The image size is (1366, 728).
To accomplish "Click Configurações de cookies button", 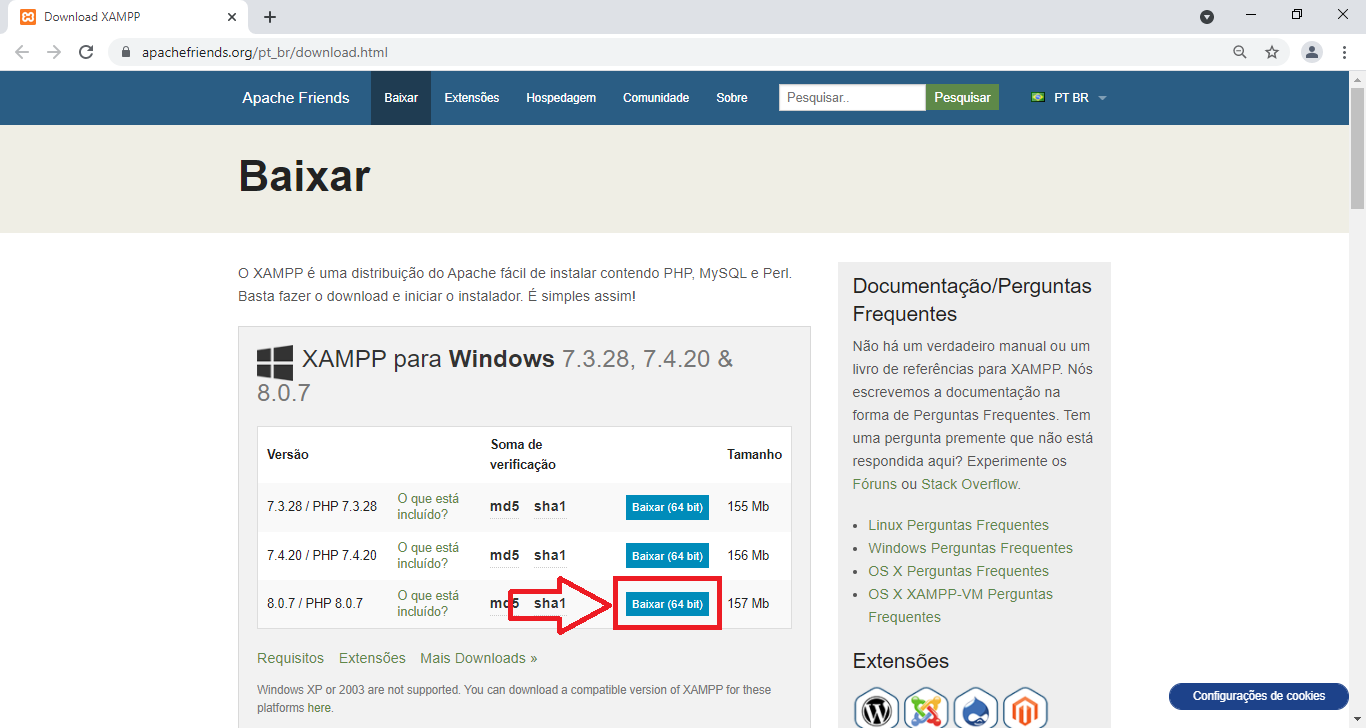I will coord(1259,696).
